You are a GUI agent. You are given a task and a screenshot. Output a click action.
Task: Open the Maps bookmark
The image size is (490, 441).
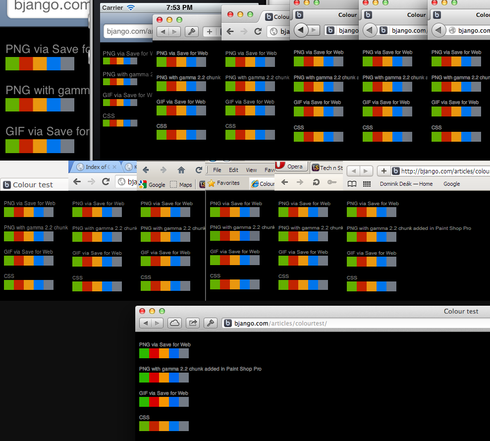[181, 184]
